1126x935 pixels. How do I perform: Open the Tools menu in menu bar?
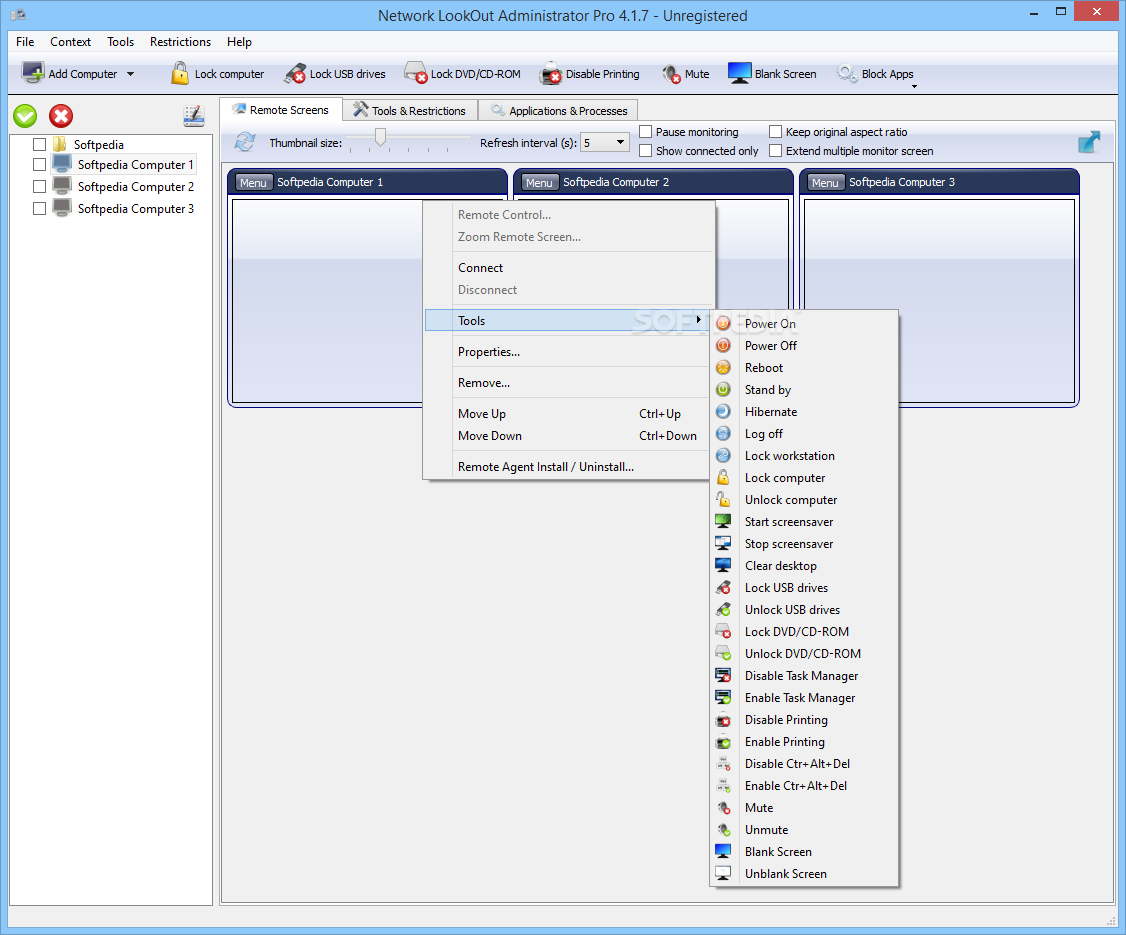click(x=121, y=42)
